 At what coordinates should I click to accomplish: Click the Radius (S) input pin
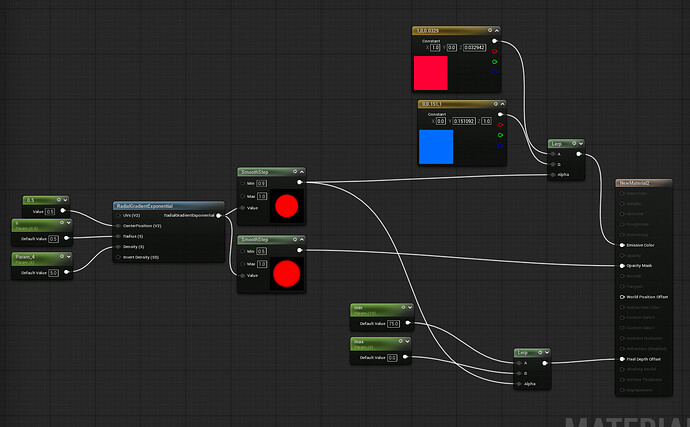[119, 236]
